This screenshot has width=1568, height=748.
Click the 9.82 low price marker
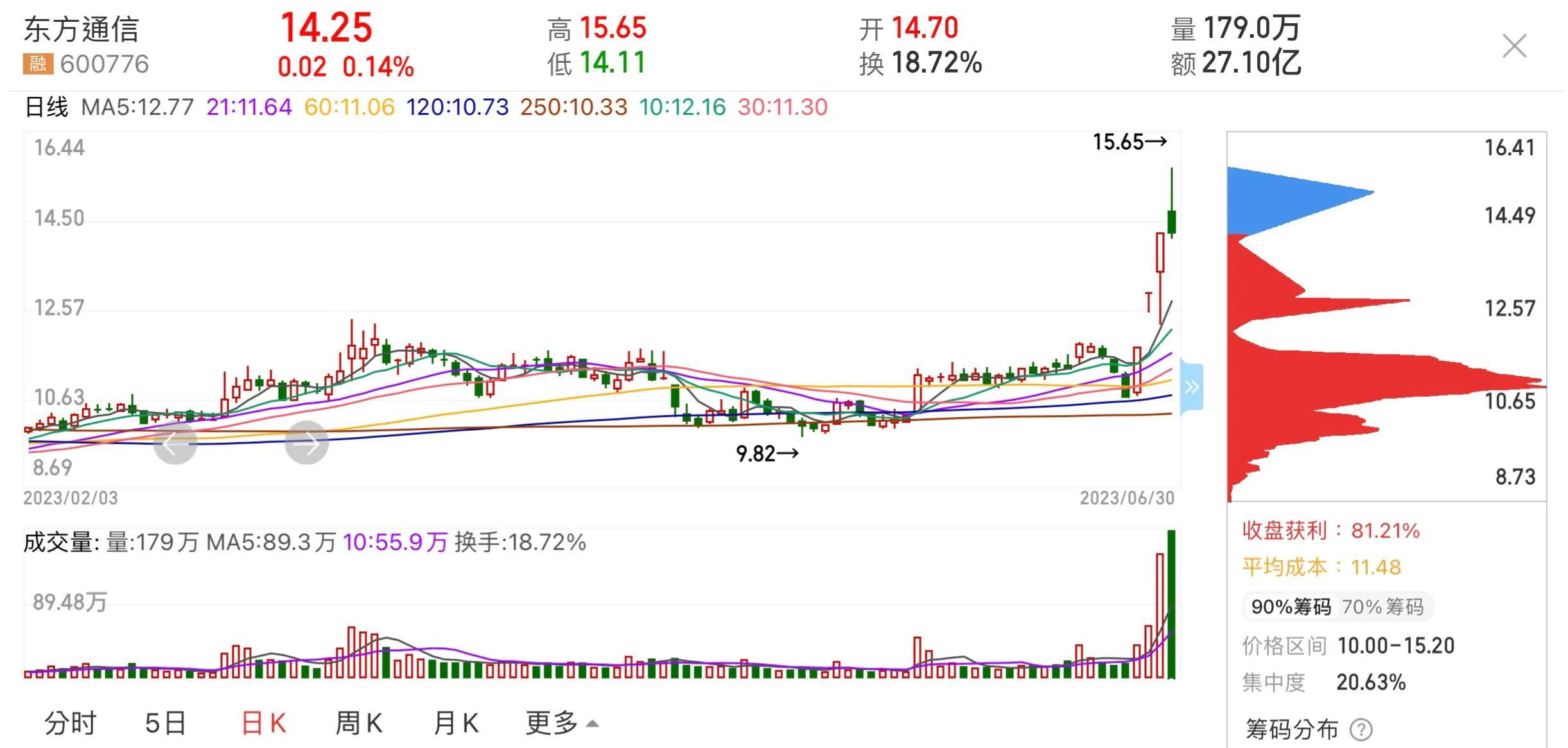coord(767,454)
